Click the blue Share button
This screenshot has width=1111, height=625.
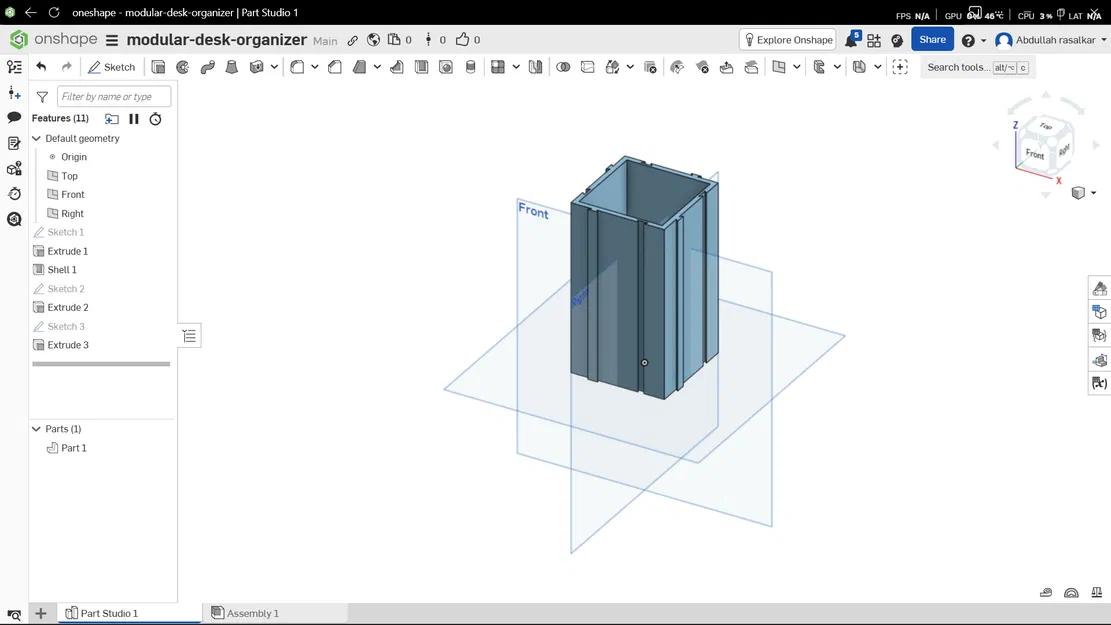pos(932,39)
